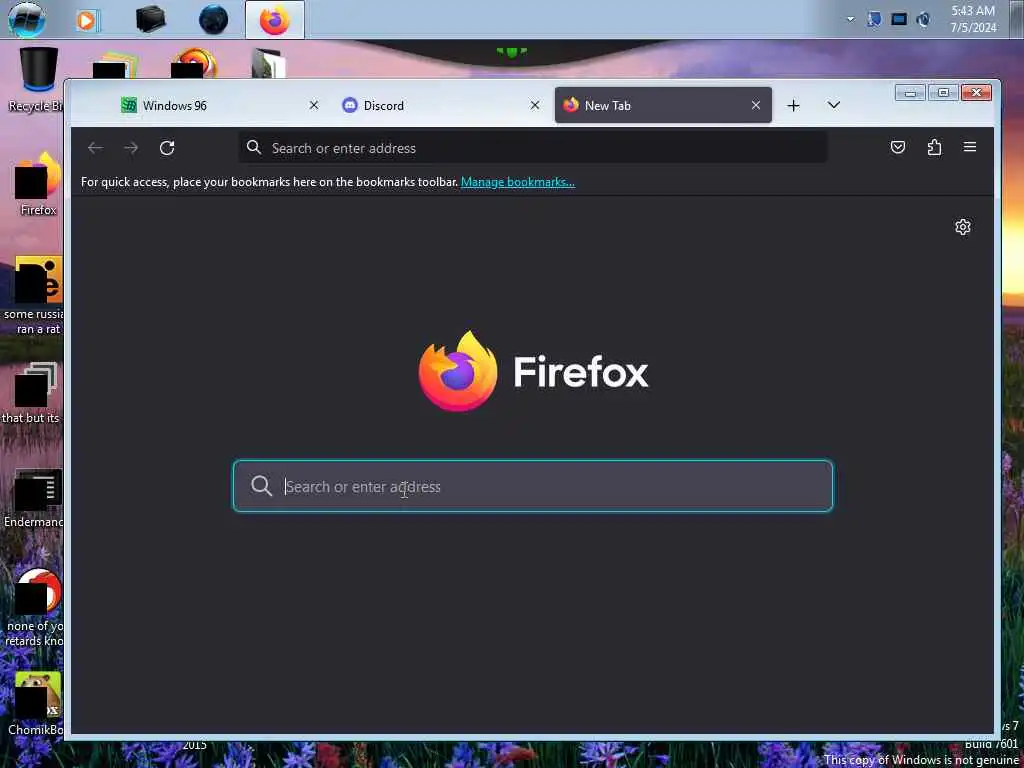Go back with the back arrow

[x=95, y=148]
